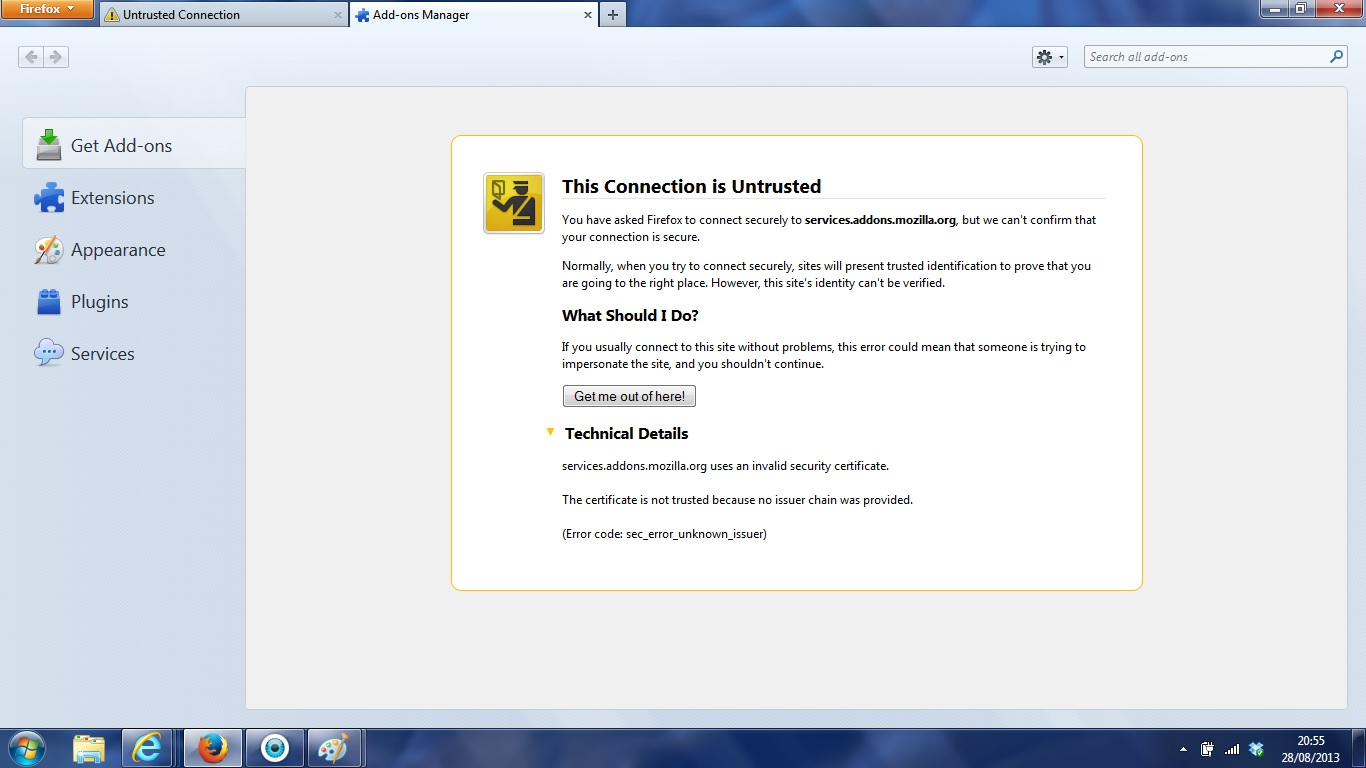This screenshot has height=768, width=1366.
Task: Select the Get Add-ons category
Action: click(133, 145)
